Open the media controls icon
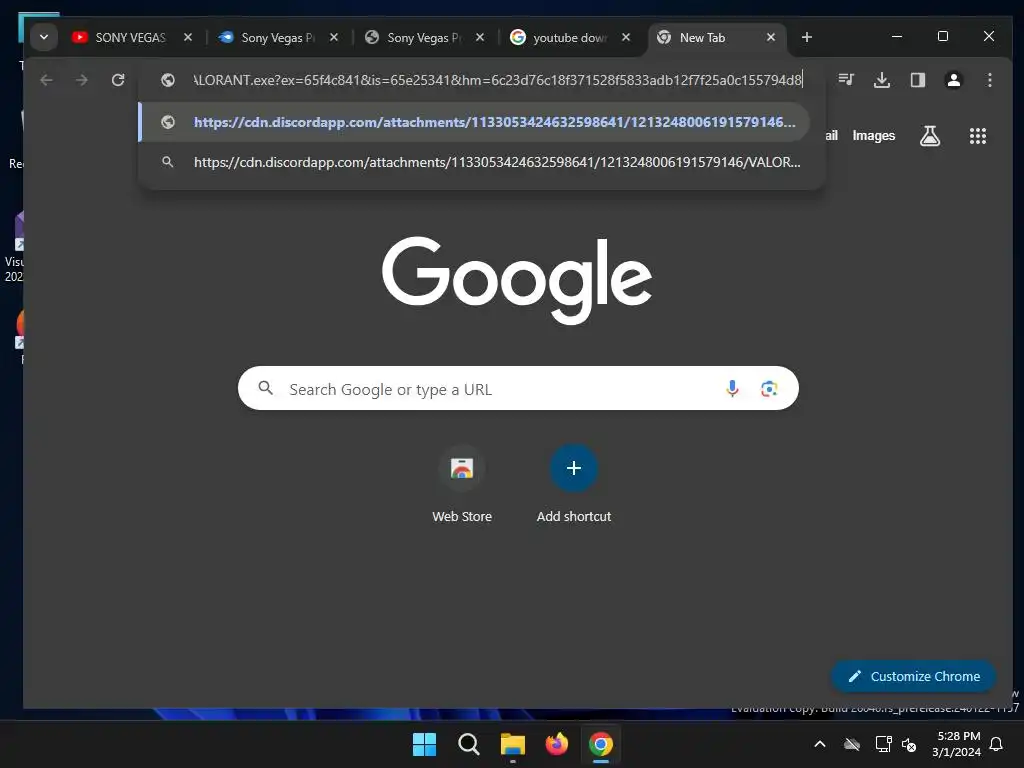Image resolution: width=1024 pixels, height=768 pixels. [846, 80]
